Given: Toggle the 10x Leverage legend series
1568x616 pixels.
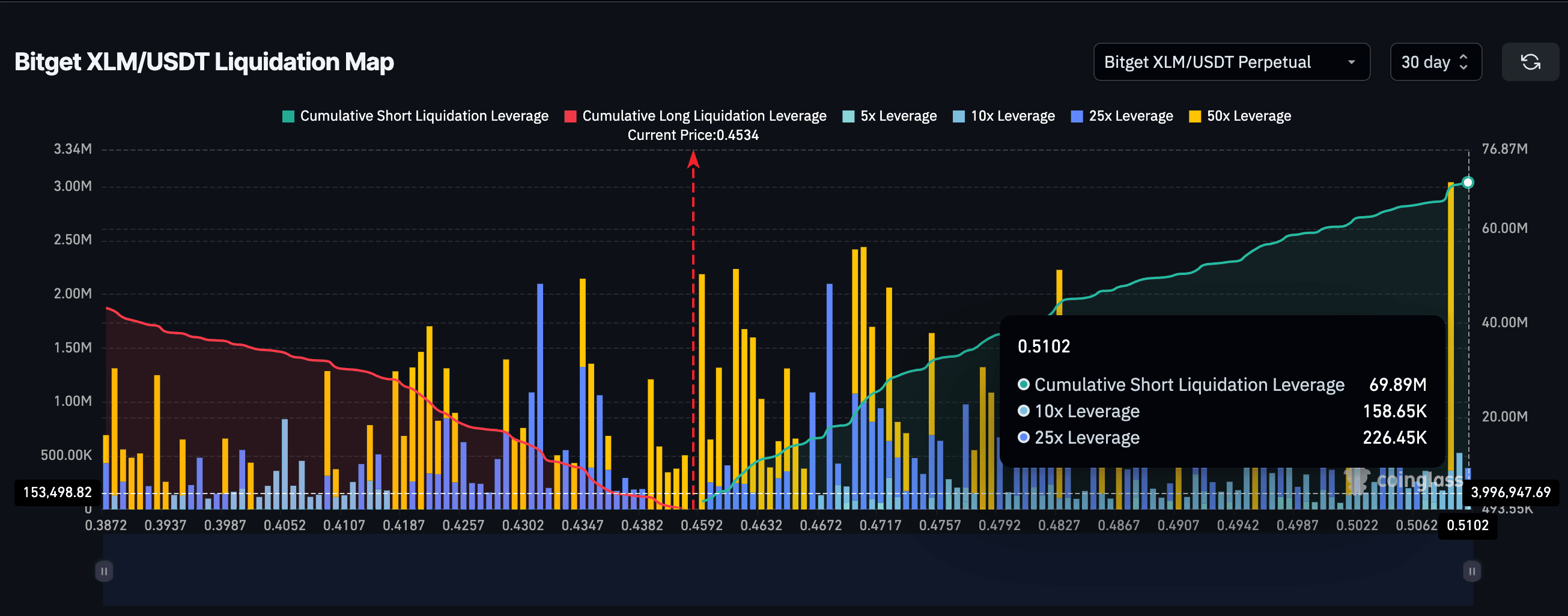Looking at the screenshot, I should pyautogui.click(x=1004, y=116).
